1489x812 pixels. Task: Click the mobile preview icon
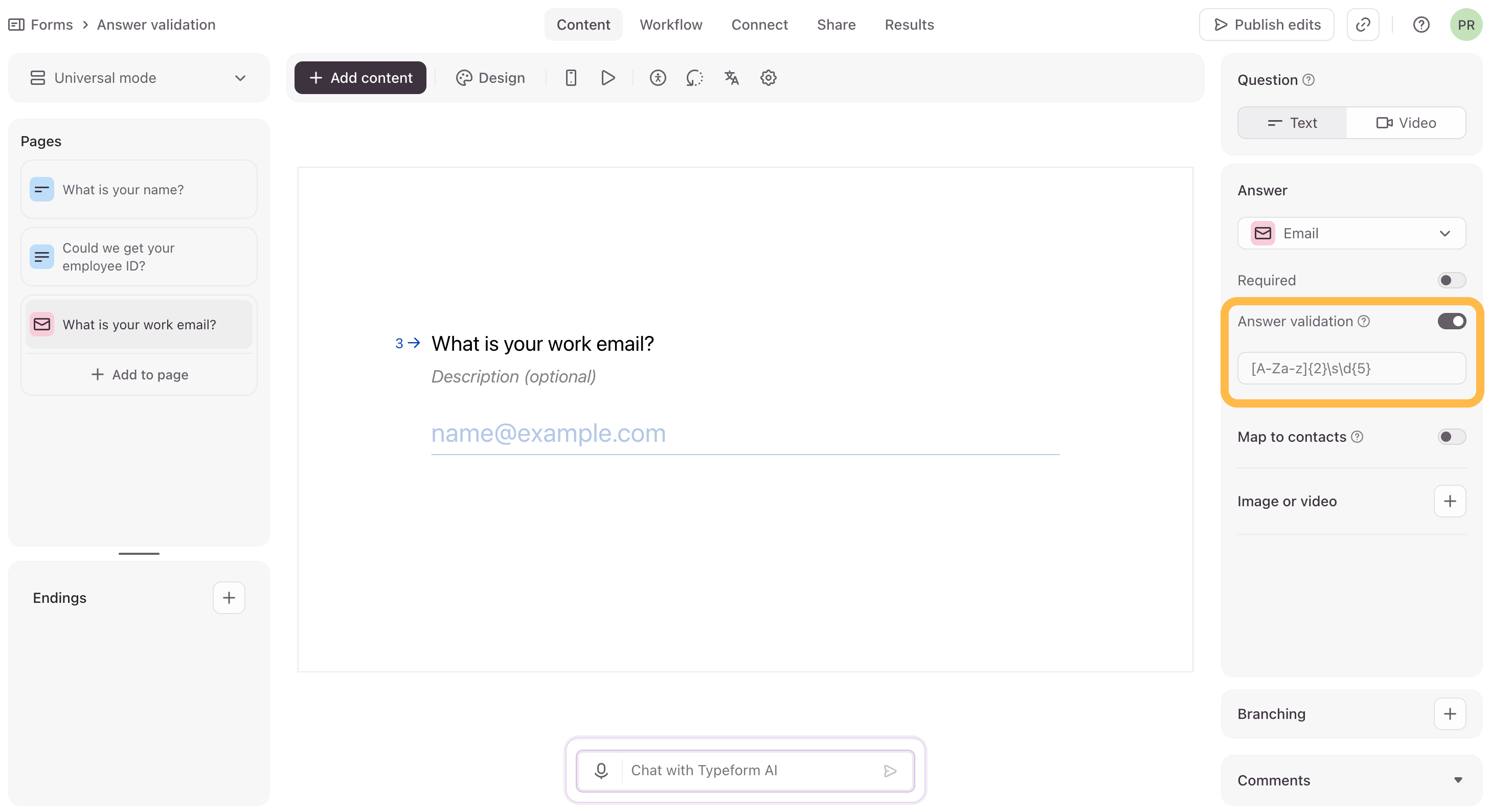click(571, 77)
